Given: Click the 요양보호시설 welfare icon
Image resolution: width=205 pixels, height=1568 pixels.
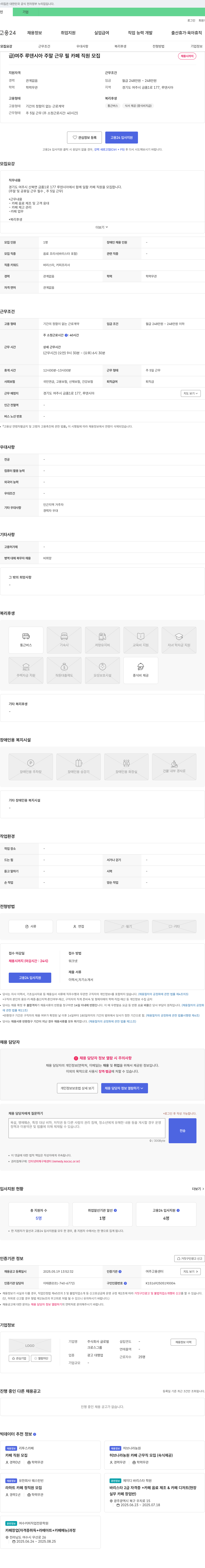Looking at the screenshot, I should click(102, 671).
